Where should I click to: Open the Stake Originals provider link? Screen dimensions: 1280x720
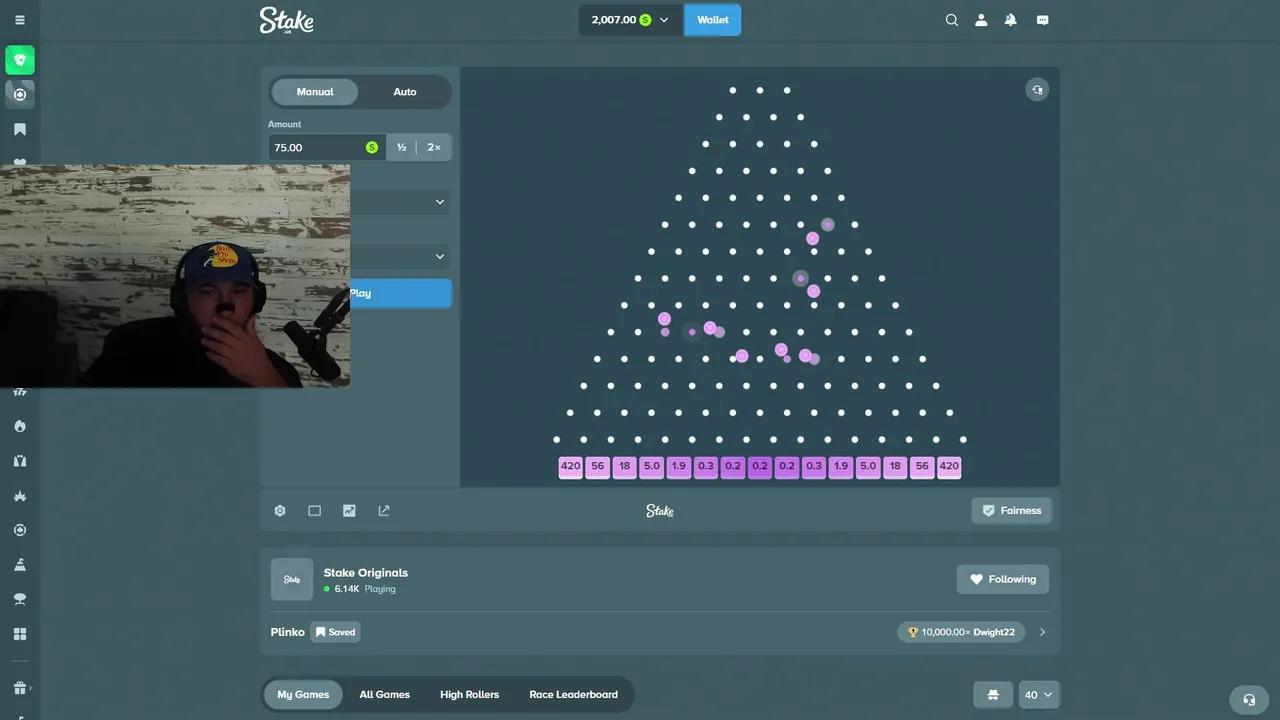coord(365,573)
